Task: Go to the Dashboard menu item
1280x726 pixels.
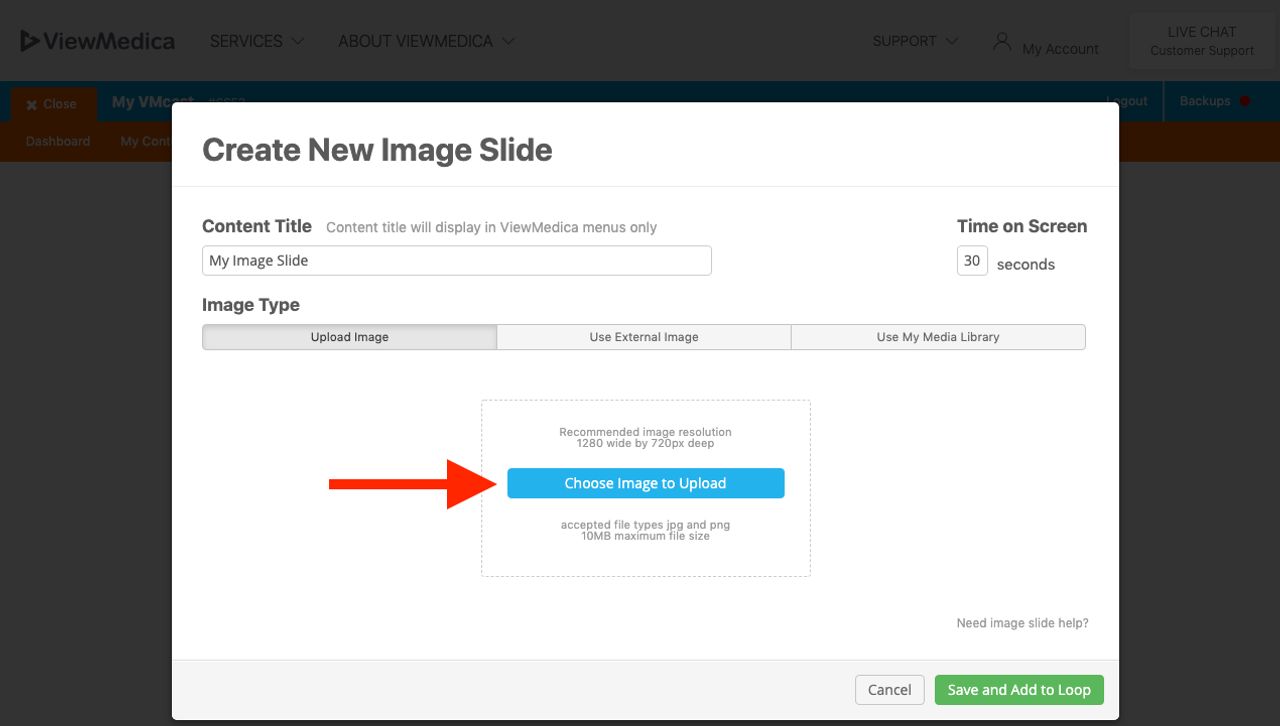Action: pyautogui.click(x=57, y=141)
